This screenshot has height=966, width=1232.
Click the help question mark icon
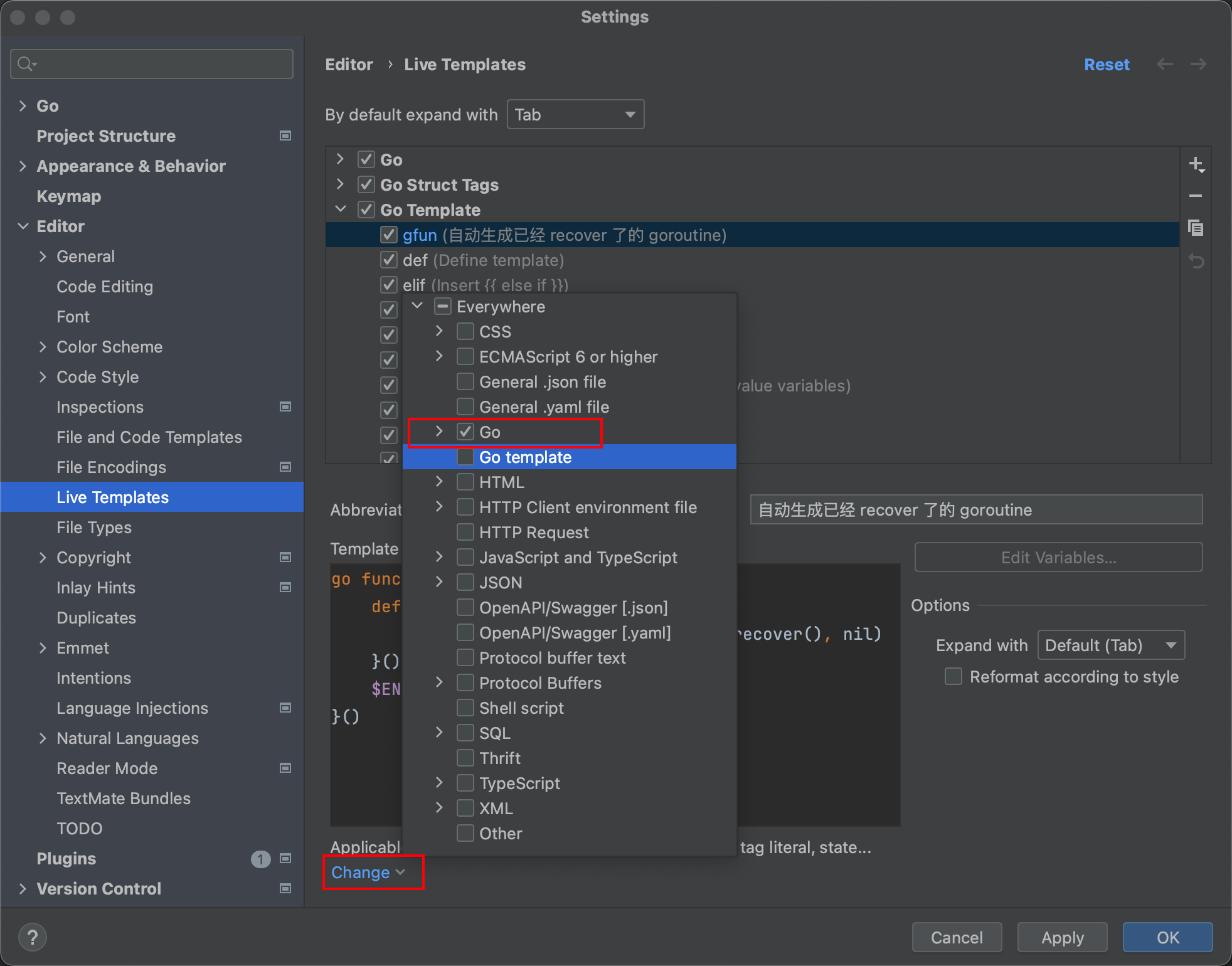coord(33,937)
